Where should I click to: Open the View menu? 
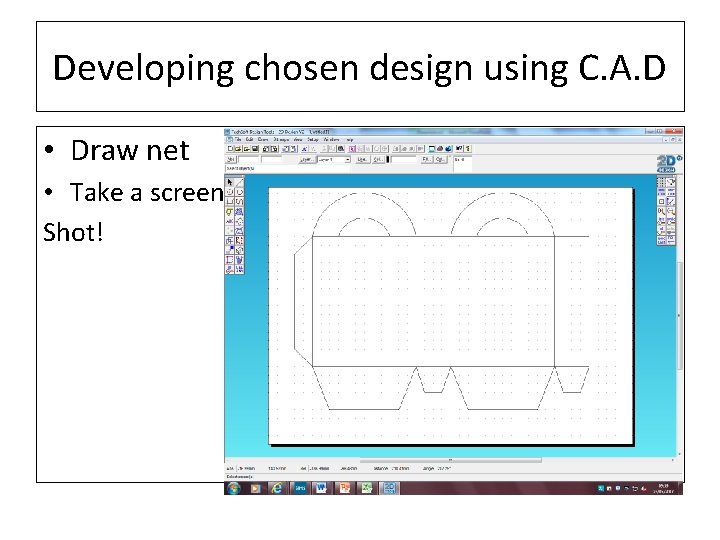pos(298,140)
